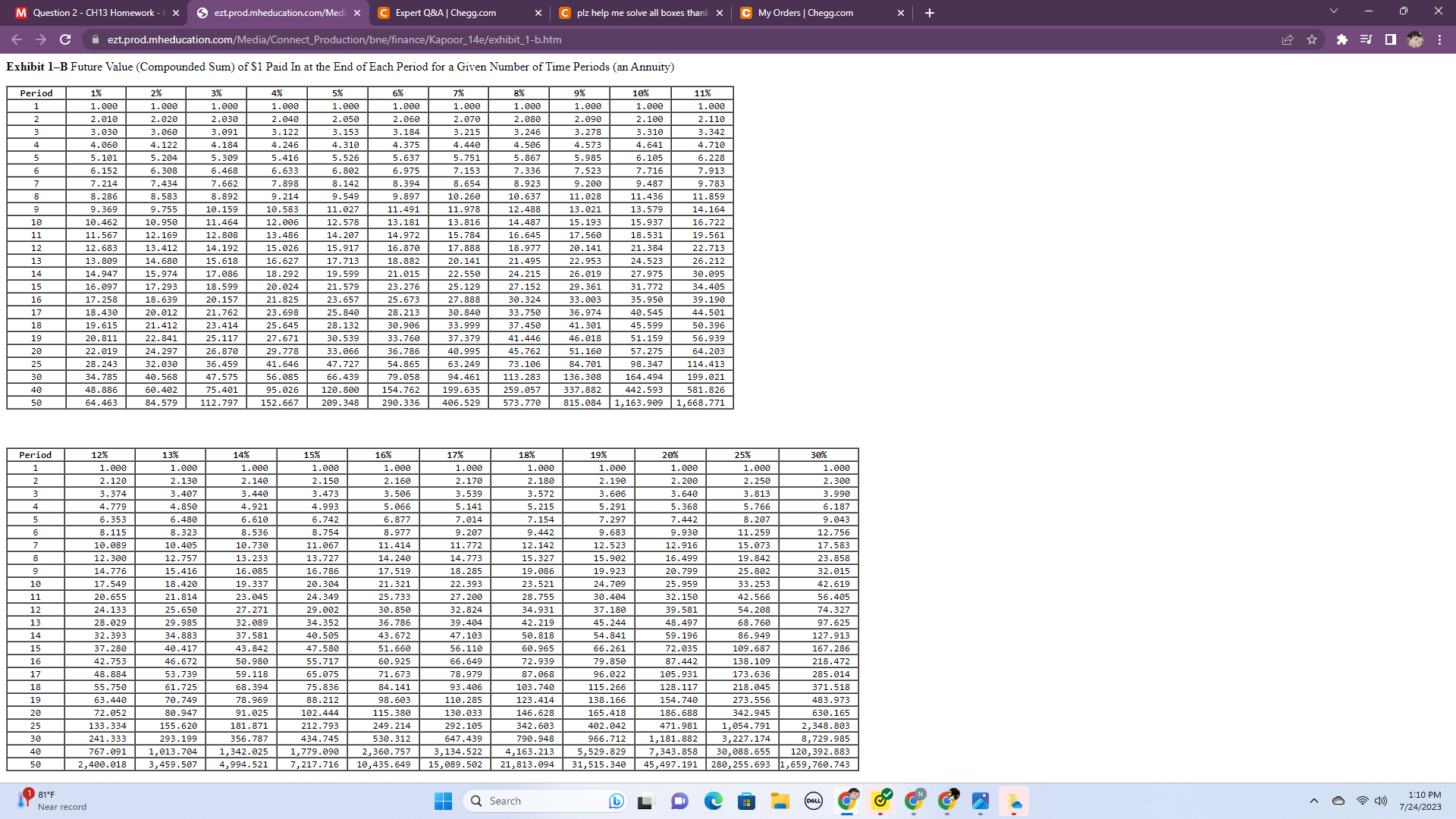Open the OneDrive cloud tray icon
The height and width of the screenshot is (819, 1456).
(x=1338, y=801)
